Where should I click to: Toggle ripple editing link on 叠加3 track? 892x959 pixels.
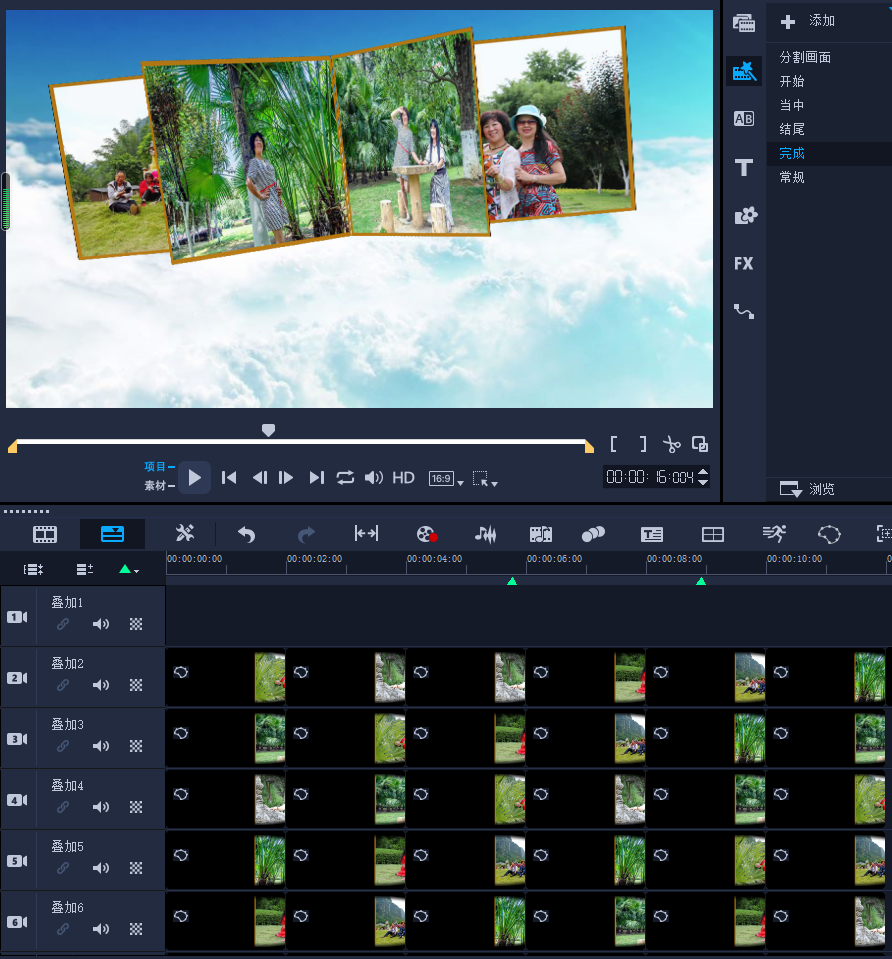click(x=63, y=746)
